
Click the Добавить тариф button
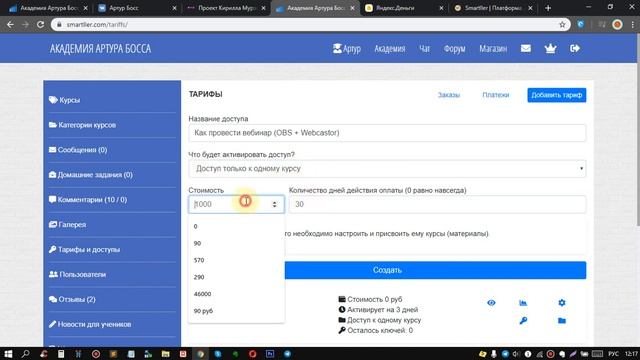[556, 95]
